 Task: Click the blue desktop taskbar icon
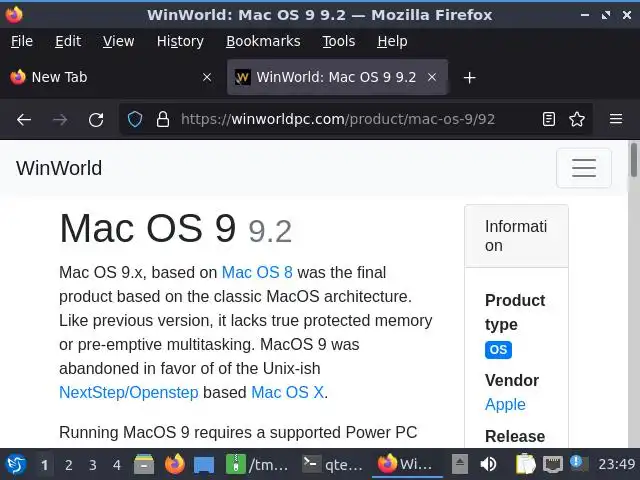pos(204,464)
